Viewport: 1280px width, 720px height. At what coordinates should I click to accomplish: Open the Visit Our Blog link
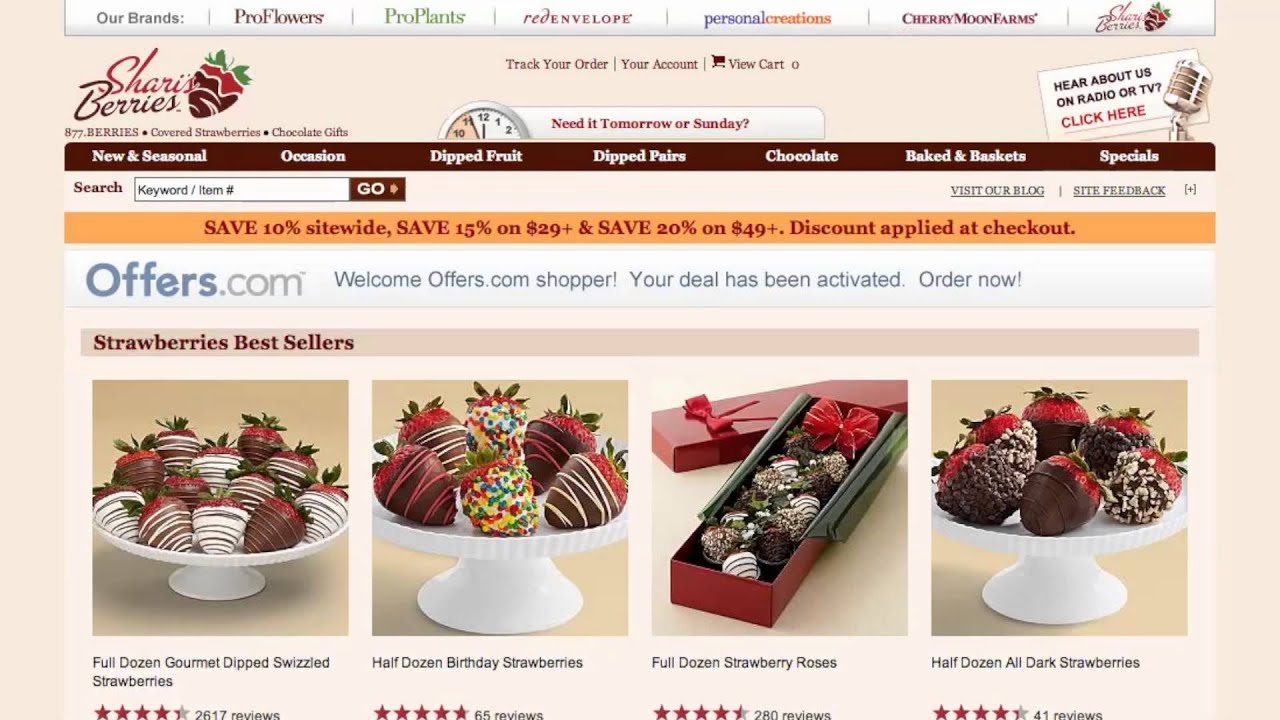click(997, 190)
